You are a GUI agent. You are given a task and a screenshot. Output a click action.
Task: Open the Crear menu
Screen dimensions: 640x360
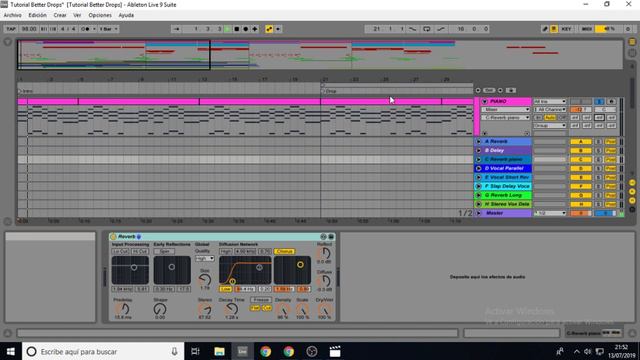(x=60, y=15)
